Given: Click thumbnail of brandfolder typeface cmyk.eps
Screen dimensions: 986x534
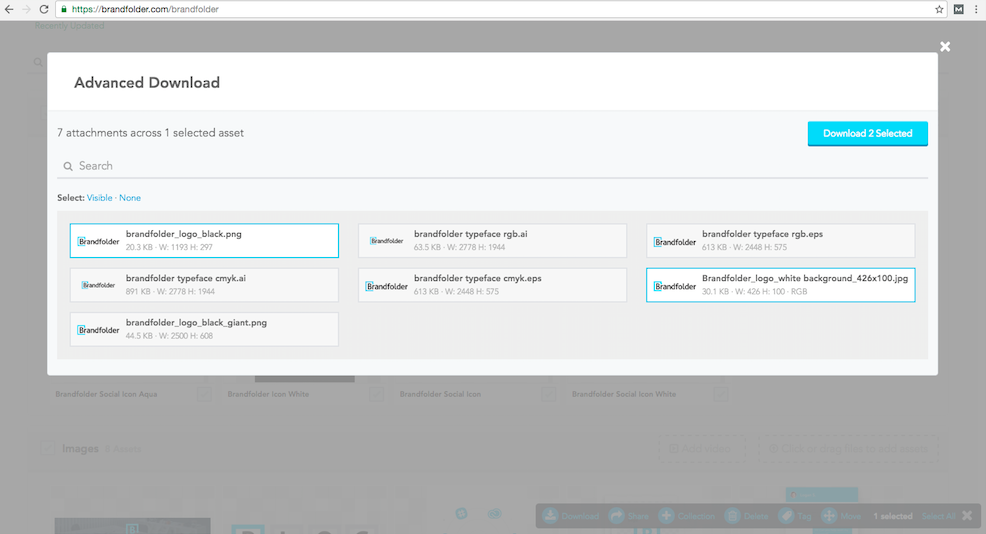Looking at the screenshot, I should 387,286.
